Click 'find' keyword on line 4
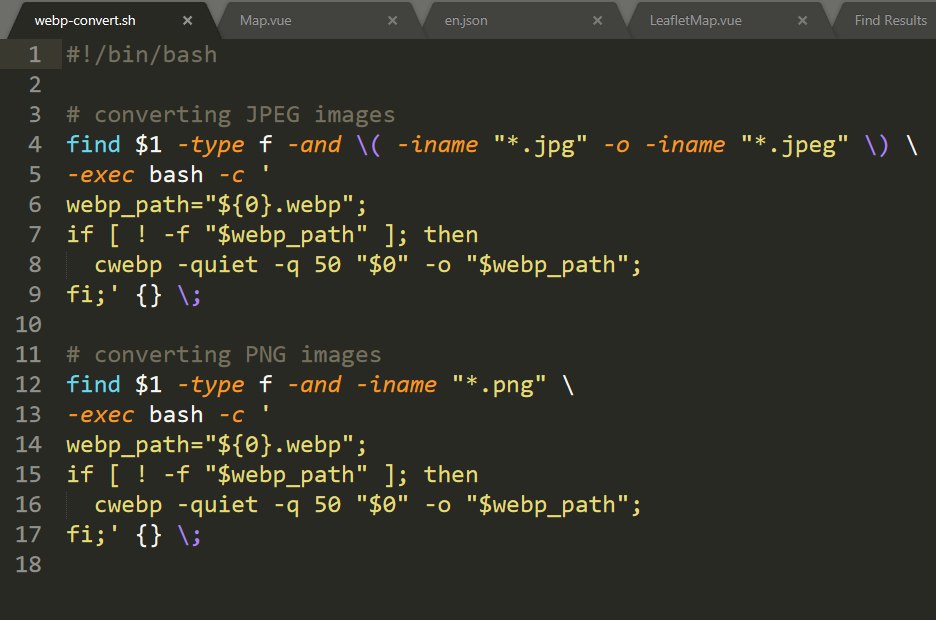This screenshot has width=936, height=620. (93, 144)
